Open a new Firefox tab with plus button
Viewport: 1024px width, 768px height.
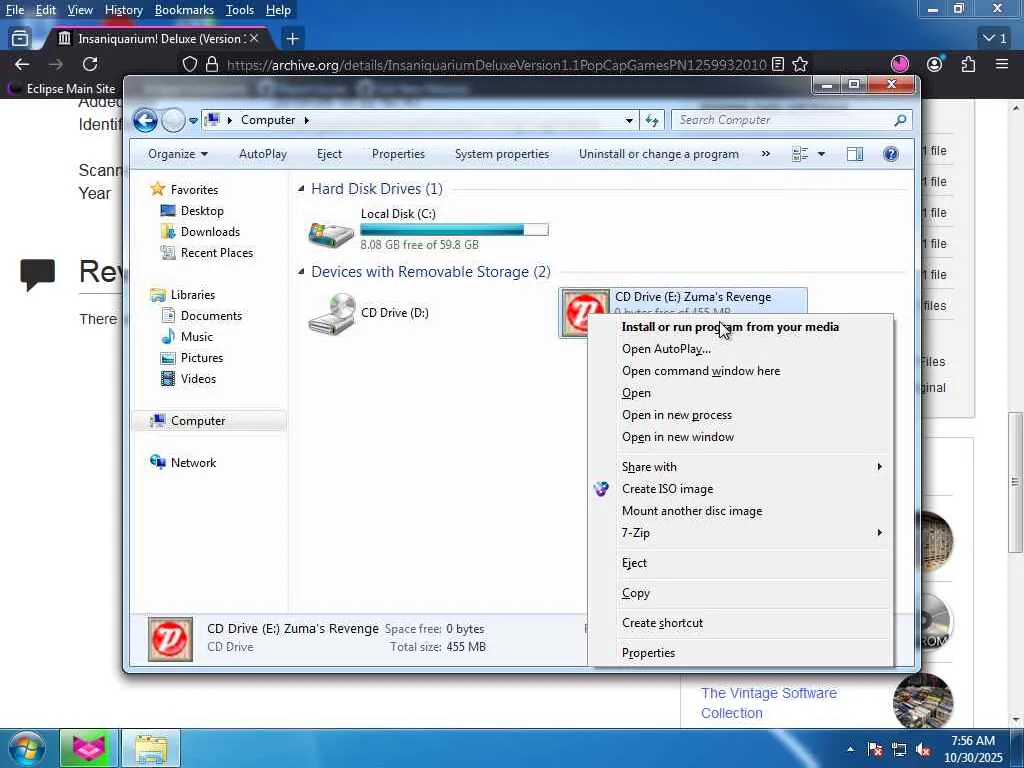(293, 39)
